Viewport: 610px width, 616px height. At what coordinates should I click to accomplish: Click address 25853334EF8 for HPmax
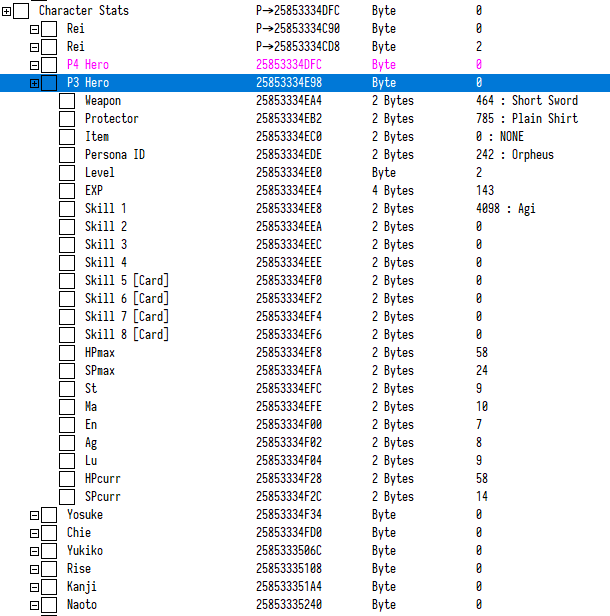click(x=289, y=353)
